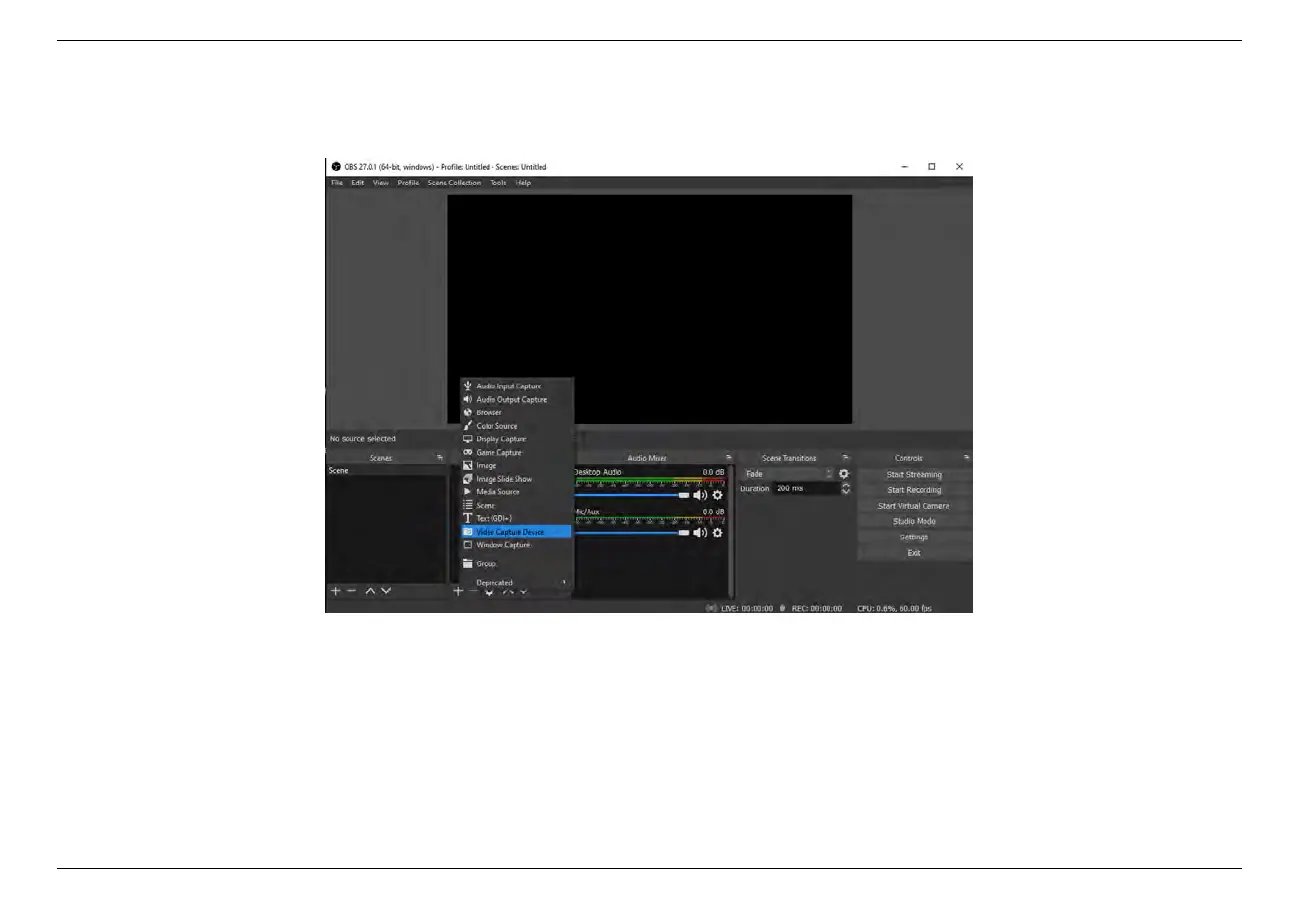Open the Help menu

point(523,183)
